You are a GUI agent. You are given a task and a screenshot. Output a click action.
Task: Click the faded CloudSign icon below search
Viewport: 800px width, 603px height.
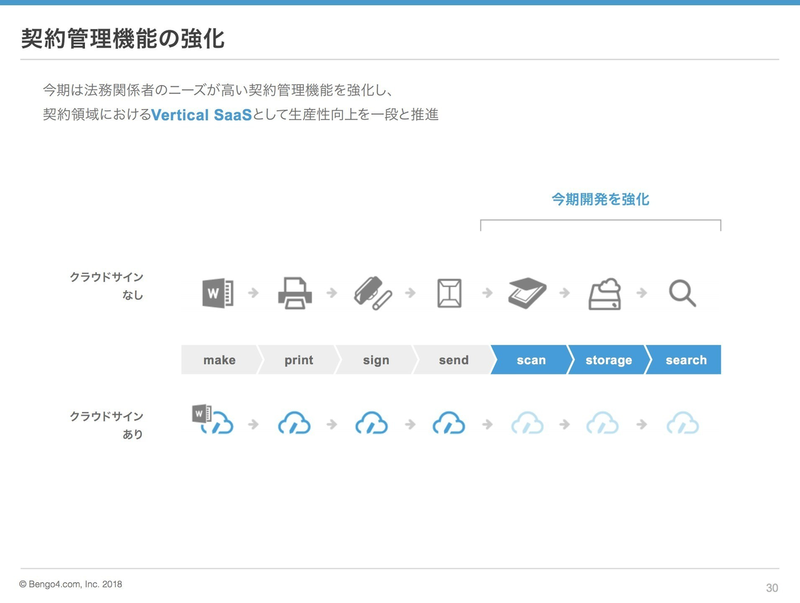682,423
